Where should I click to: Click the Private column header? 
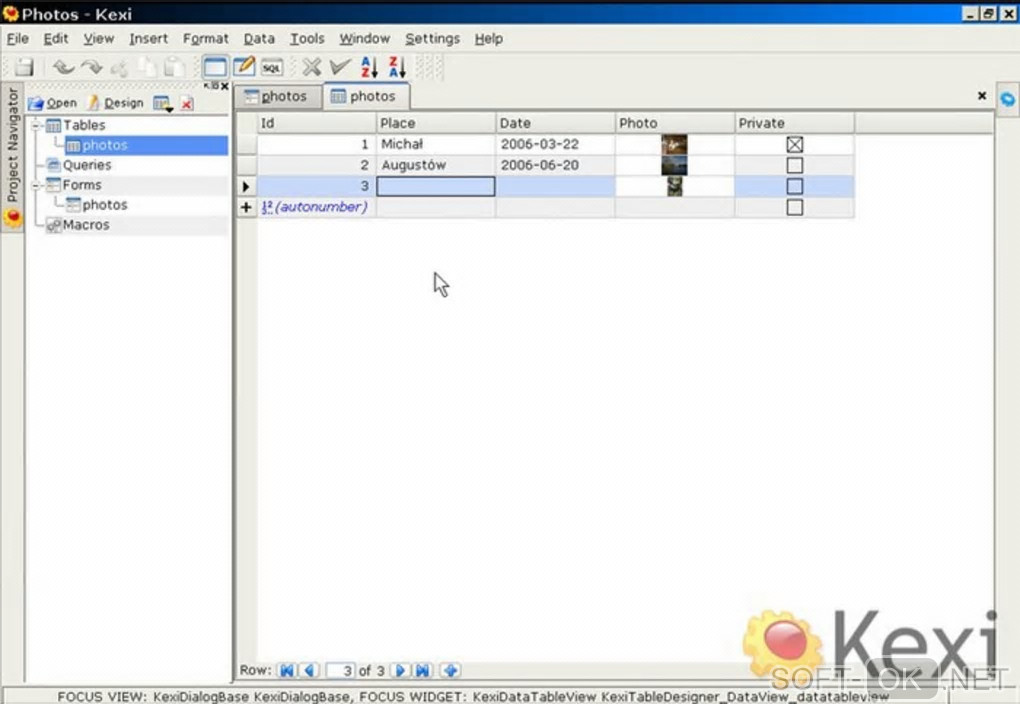[x=794, y=123]
